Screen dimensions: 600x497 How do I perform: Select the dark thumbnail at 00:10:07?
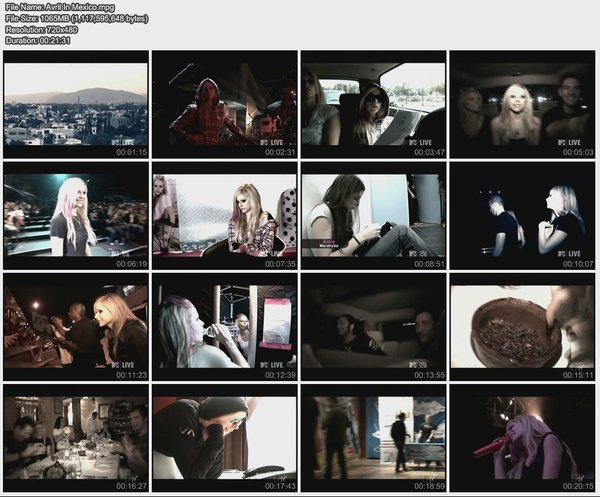[x=522, y=215]
